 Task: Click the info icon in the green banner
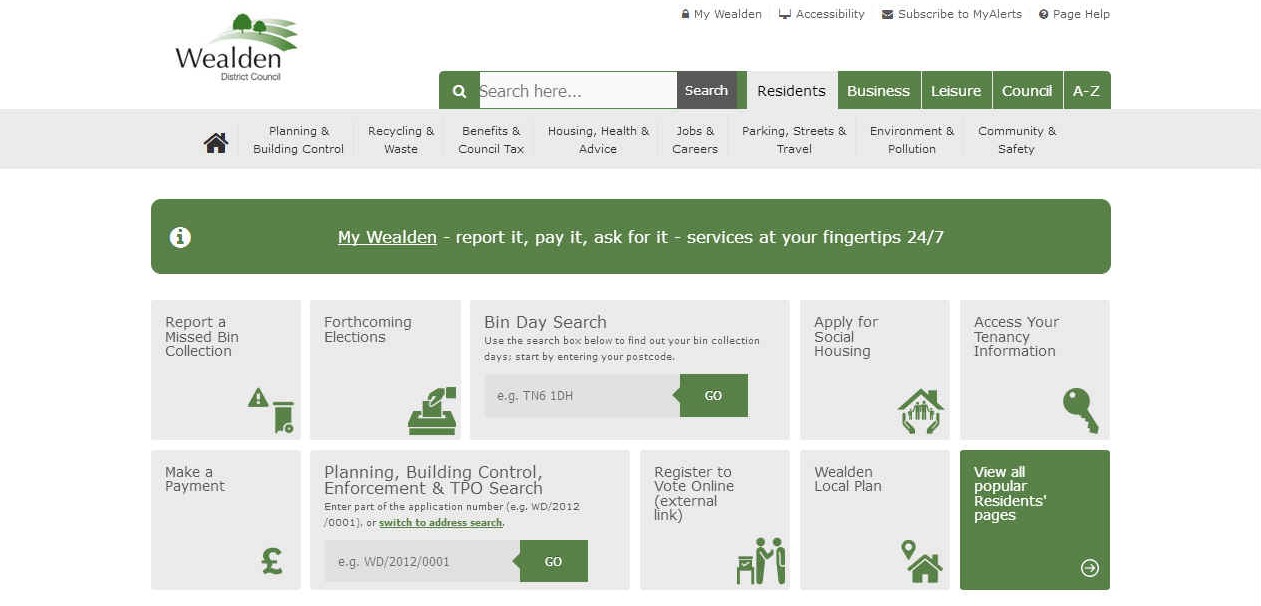(x=180, y=237)
